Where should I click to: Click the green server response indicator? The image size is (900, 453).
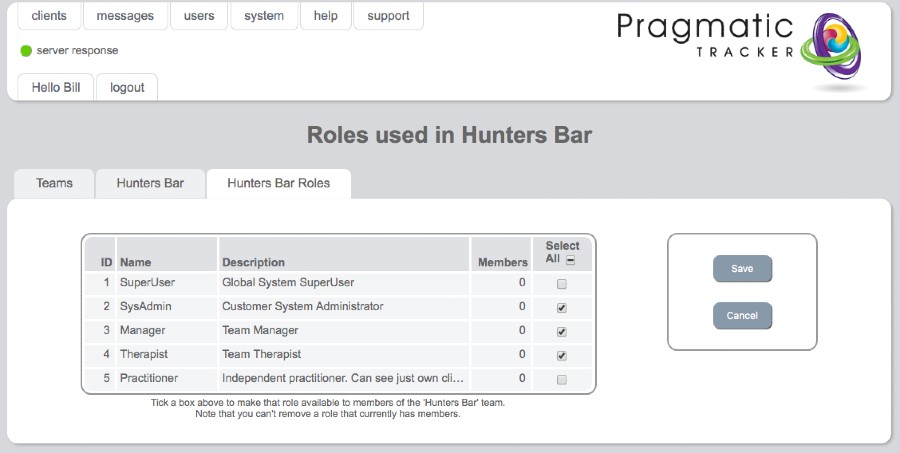pyautogui.click(x=26, y=51)
